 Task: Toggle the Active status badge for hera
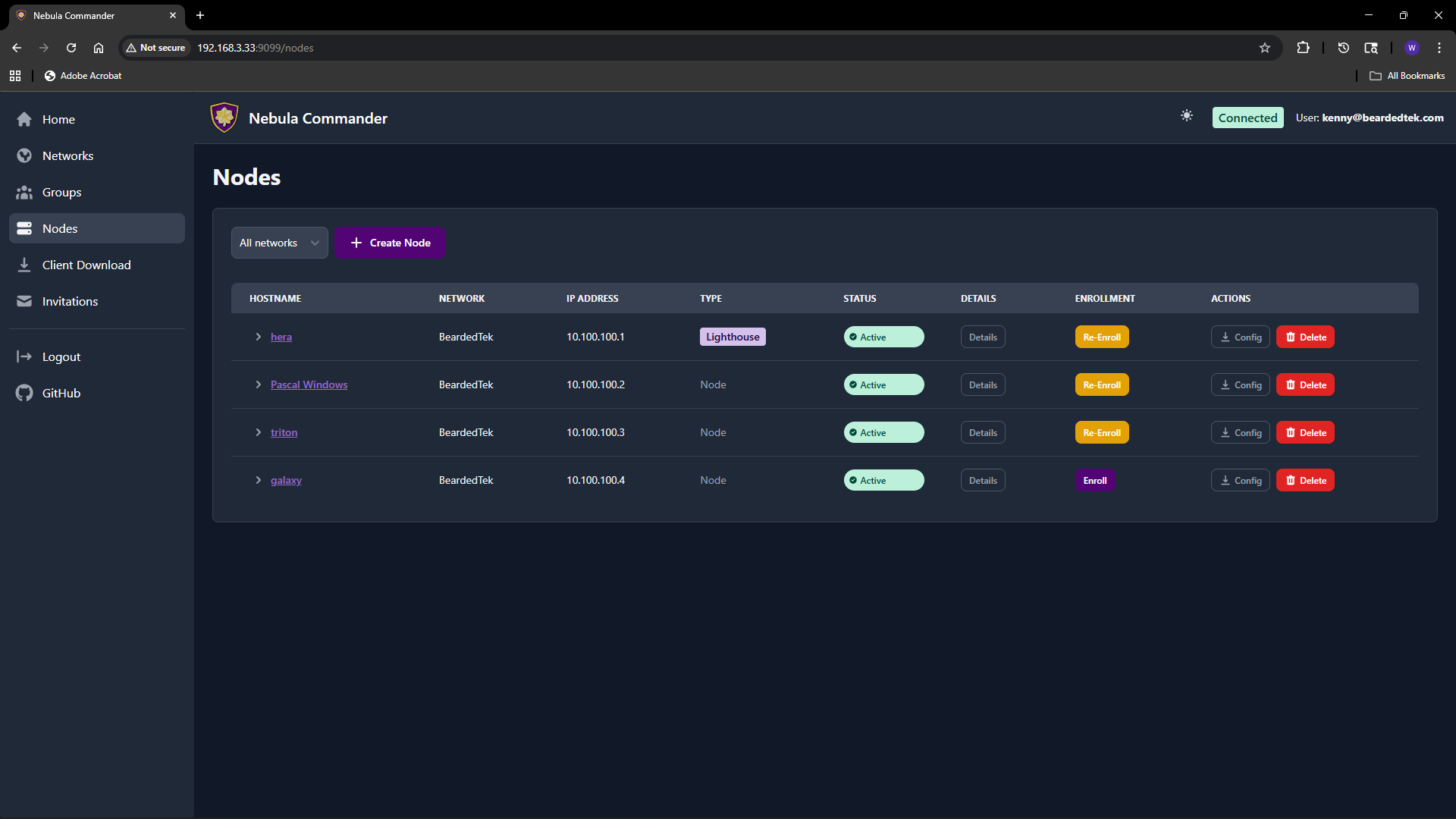[883, 337]
